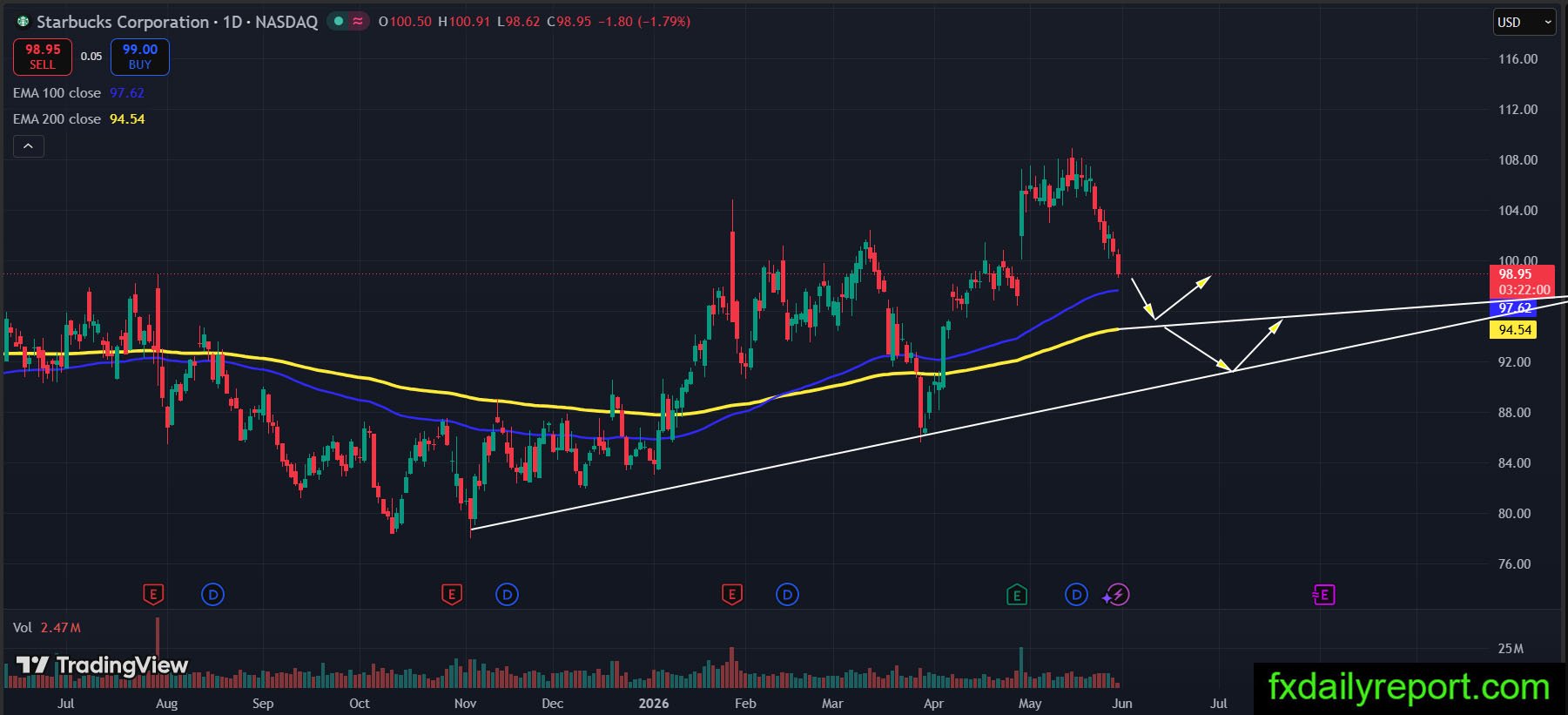Click the red 98.95 current price label on the axis

[x=1515, y=274]
